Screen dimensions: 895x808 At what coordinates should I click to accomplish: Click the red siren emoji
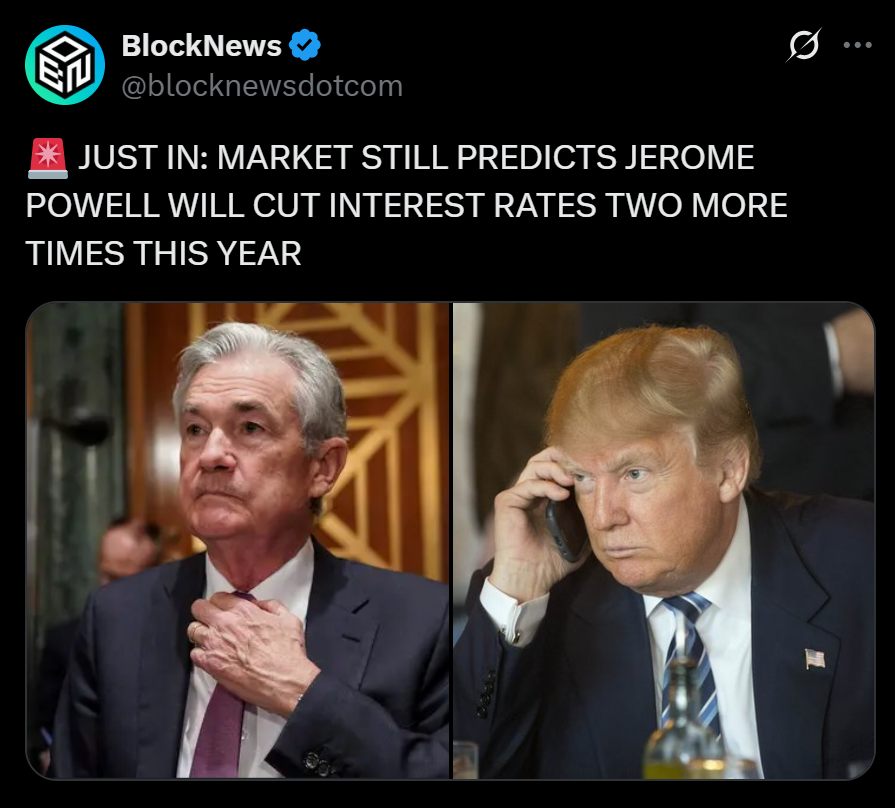(x=48, y=158)
